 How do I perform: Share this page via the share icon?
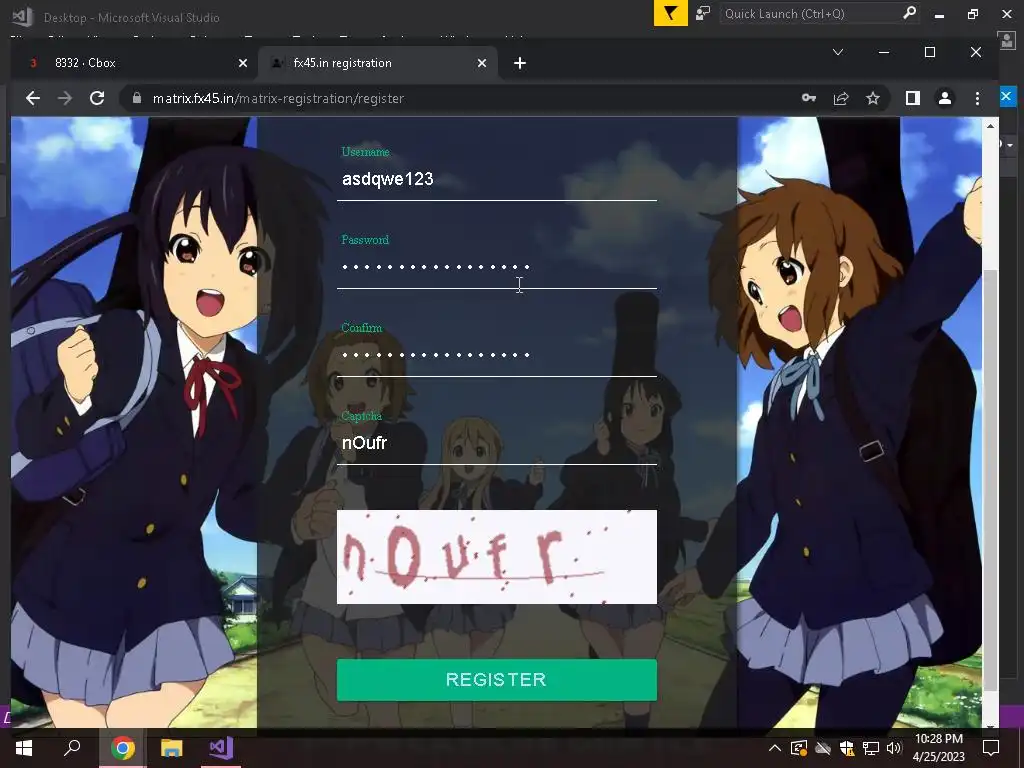840,99
